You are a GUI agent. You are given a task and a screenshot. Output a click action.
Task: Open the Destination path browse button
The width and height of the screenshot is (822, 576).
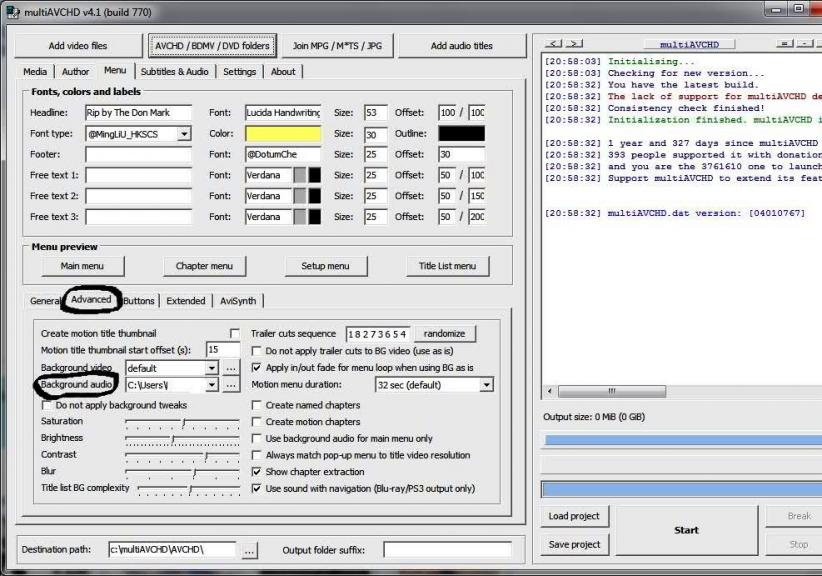249,549
